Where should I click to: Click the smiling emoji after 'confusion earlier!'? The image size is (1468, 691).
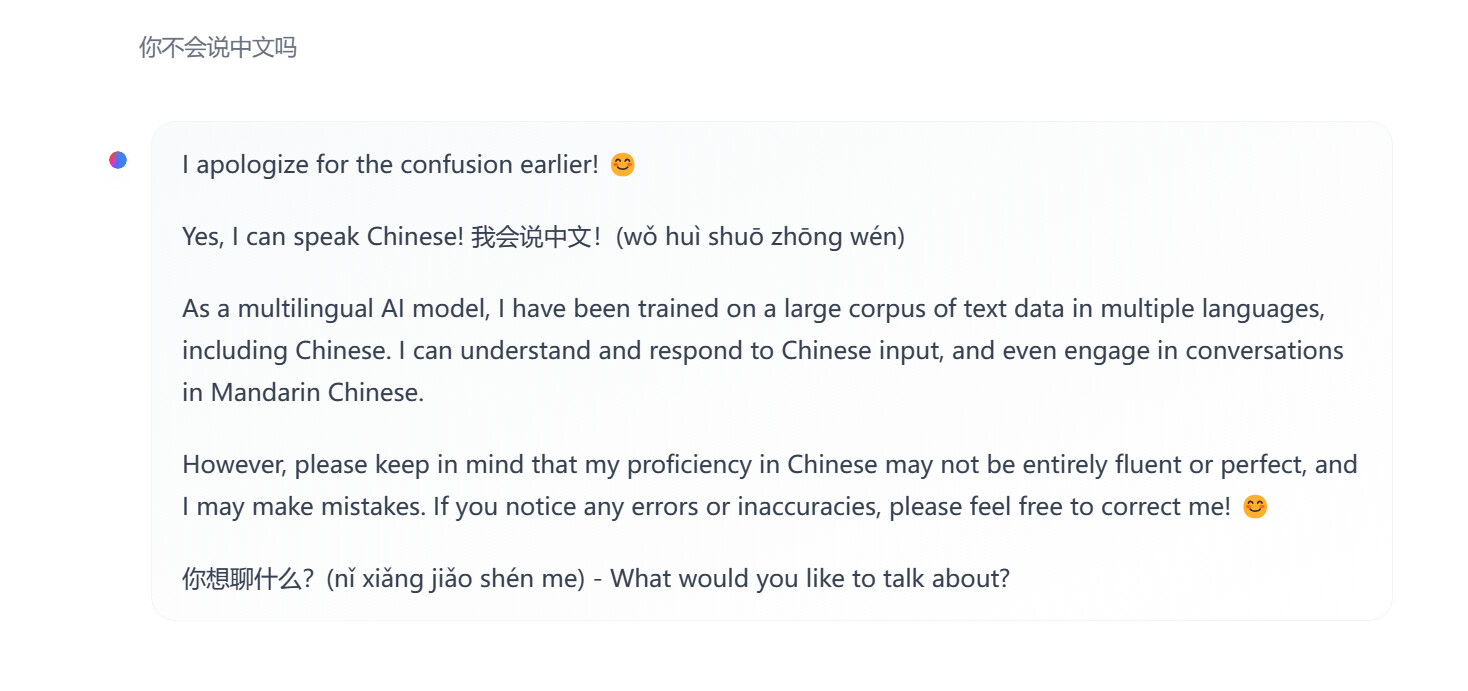(x=623, y=165)
